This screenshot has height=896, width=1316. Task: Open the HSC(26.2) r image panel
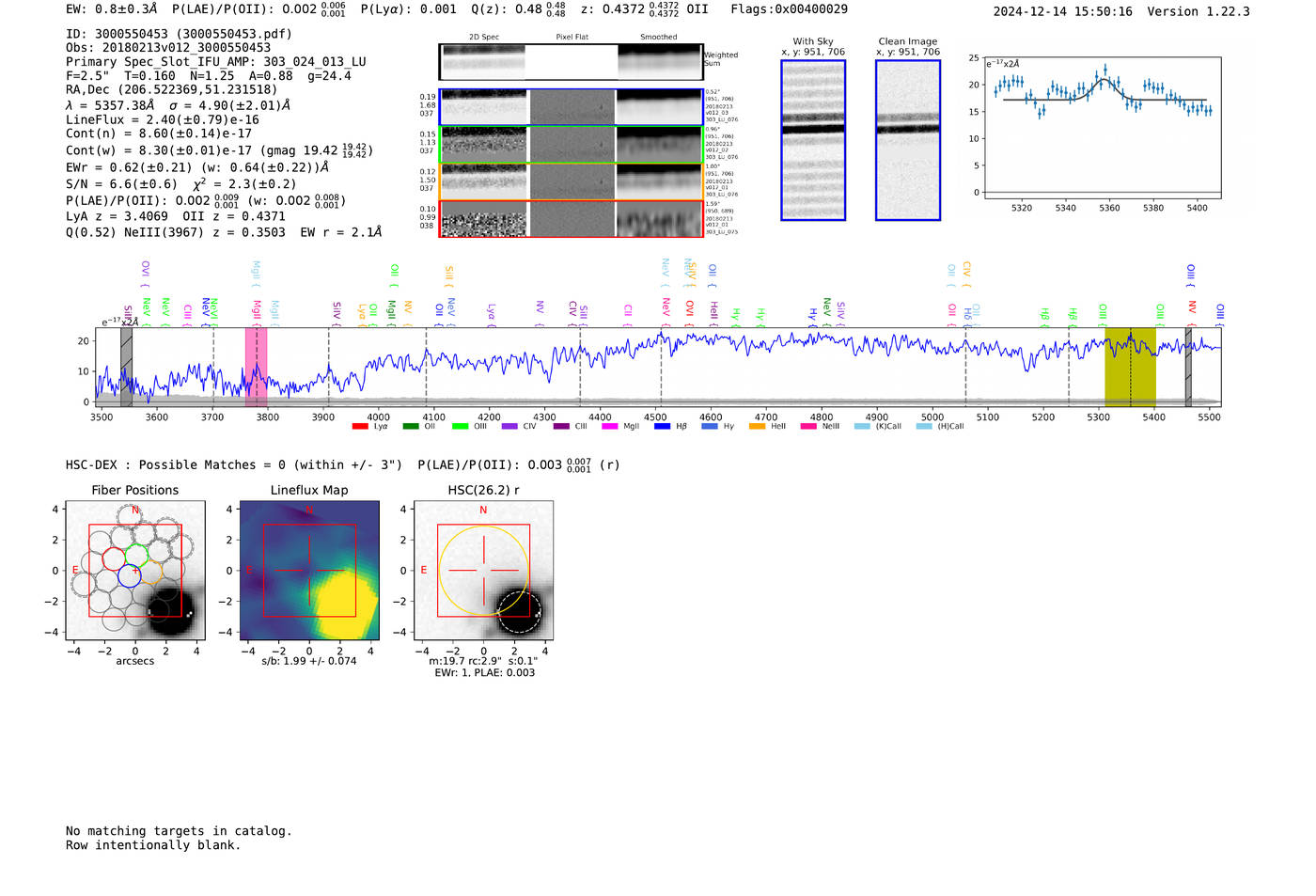pyautogui.click(x=483, y=571)
